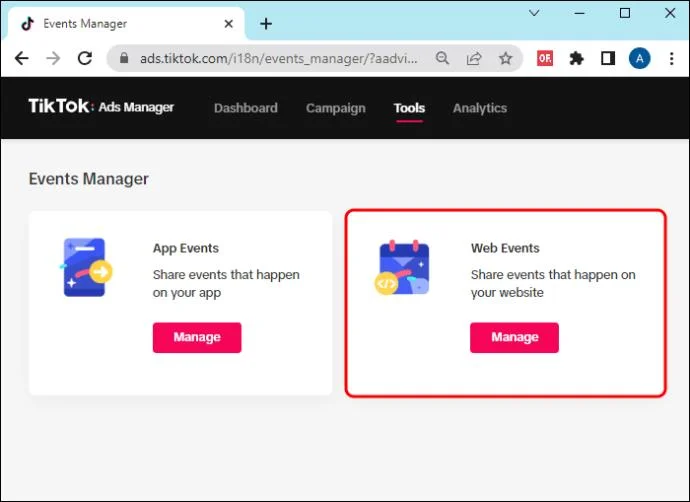Click the TikTok favicon on the tab

28,23
